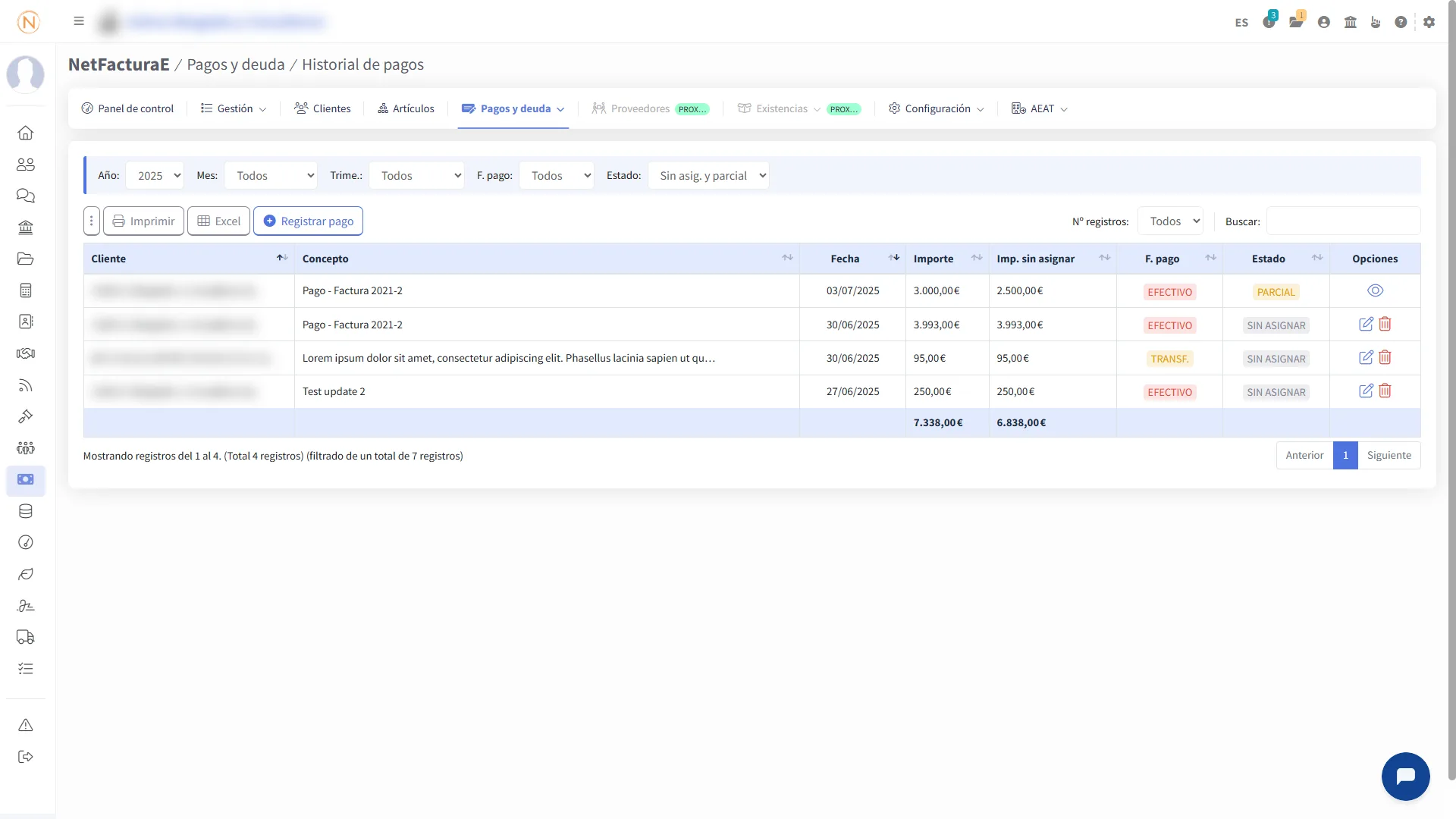Click the Buscar search field

[1343, 221]
